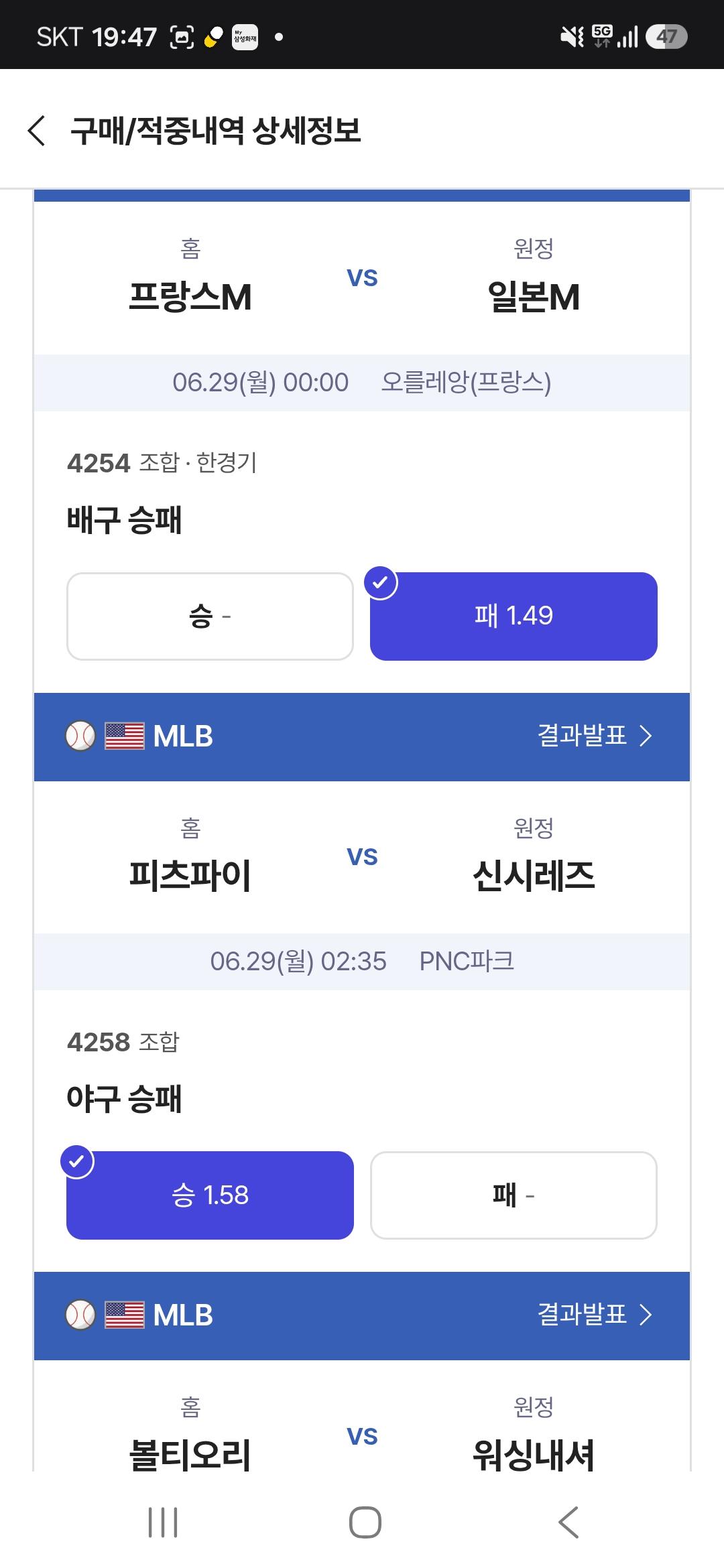Tap the Android home button
The width and height of the screenshot is (724, 1568).
coord(365,1522)
